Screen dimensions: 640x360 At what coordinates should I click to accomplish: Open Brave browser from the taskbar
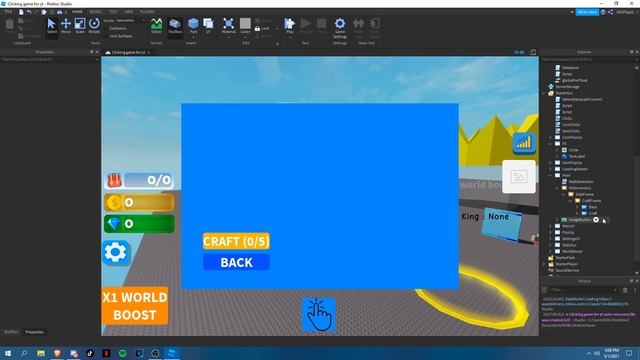click(x=57, y=353)
